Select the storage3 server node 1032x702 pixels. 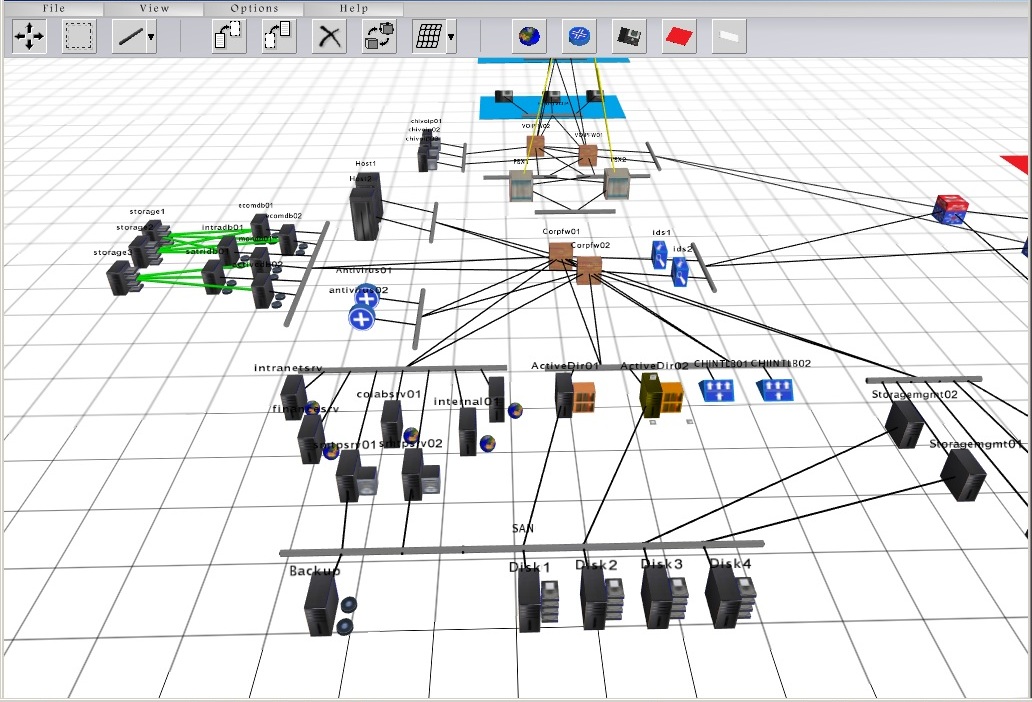tap(122, 278)
